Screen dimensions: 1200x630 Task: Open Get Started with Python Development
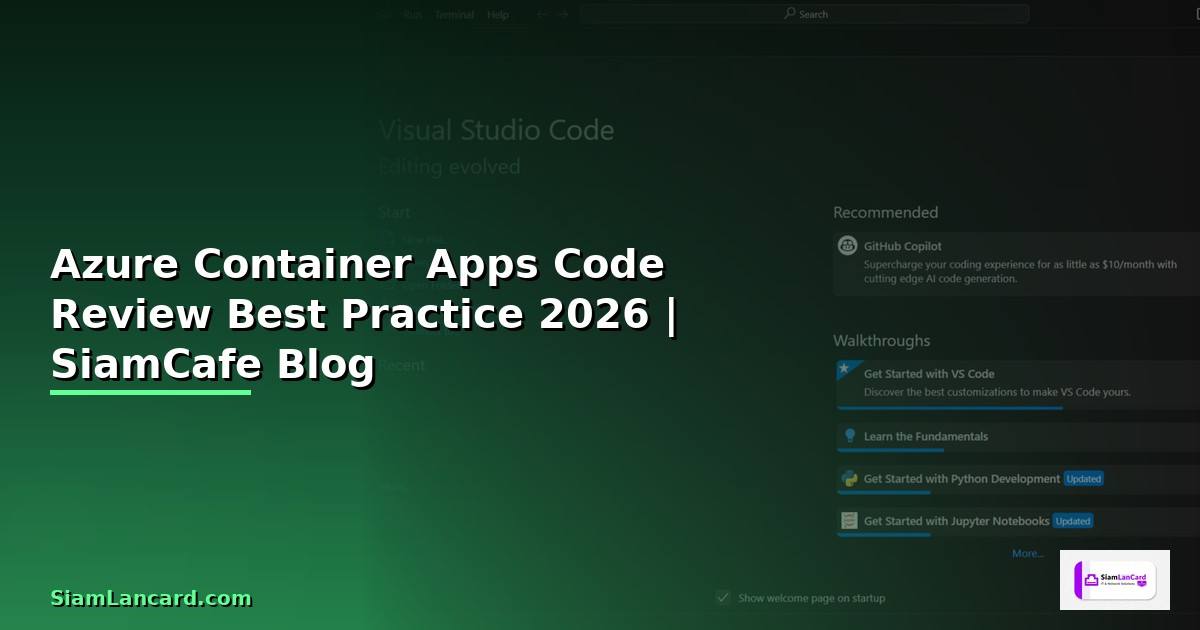point(1018,480)
